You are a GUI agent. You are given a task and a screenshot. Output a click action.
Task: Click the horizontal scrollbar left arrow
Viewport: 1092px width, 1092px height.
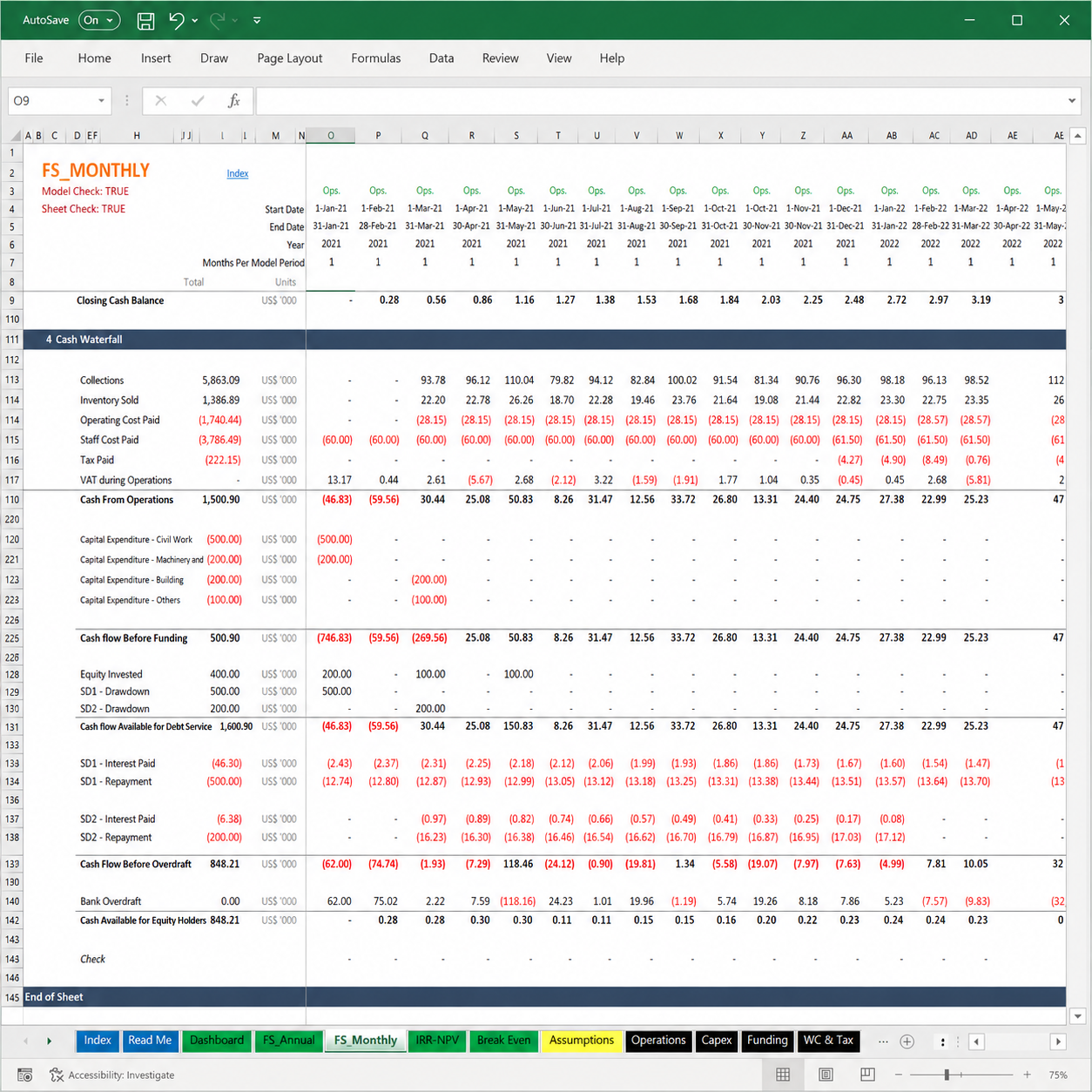tap(977, 1041)
